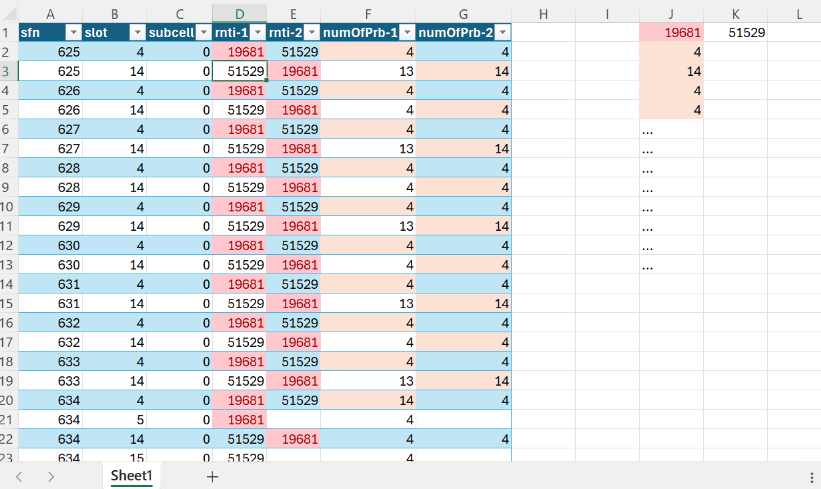Select row 21 header

pyautogui.click(x=9, y=420)
